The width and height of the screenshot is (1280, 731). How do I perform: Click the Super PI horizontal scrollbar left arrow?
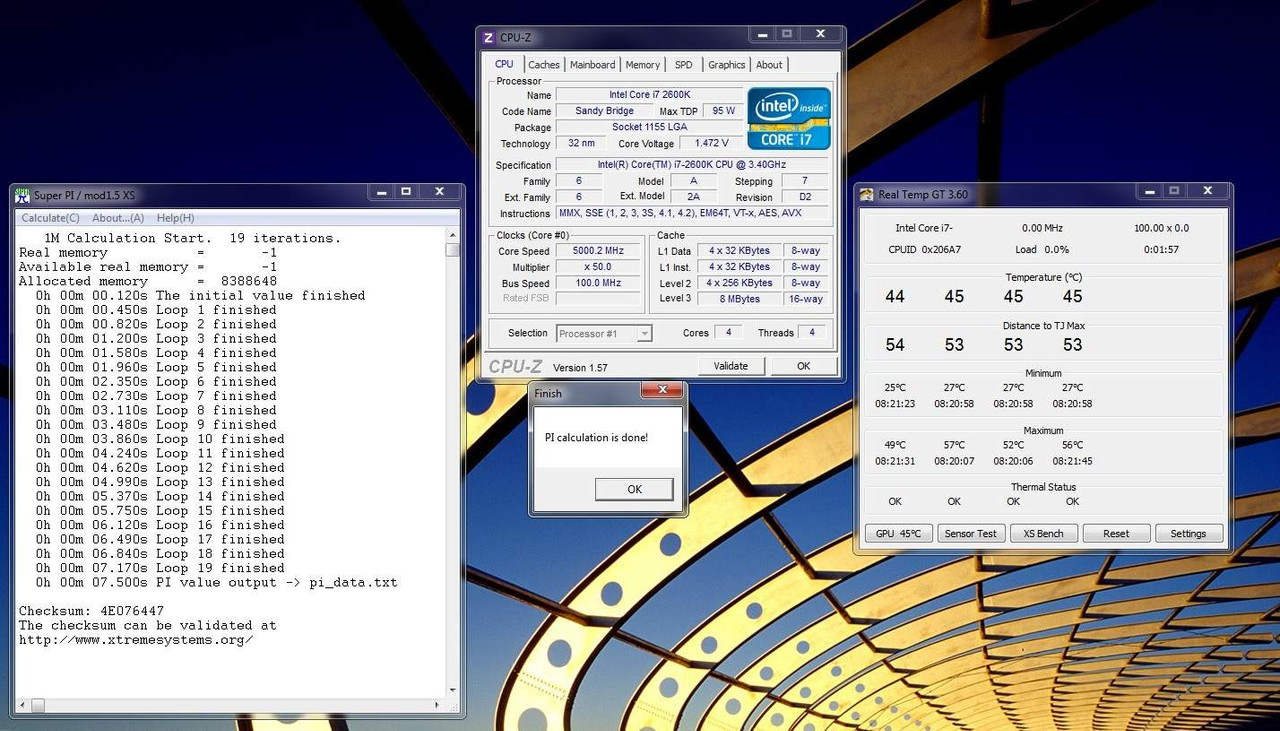pos(23,704)
